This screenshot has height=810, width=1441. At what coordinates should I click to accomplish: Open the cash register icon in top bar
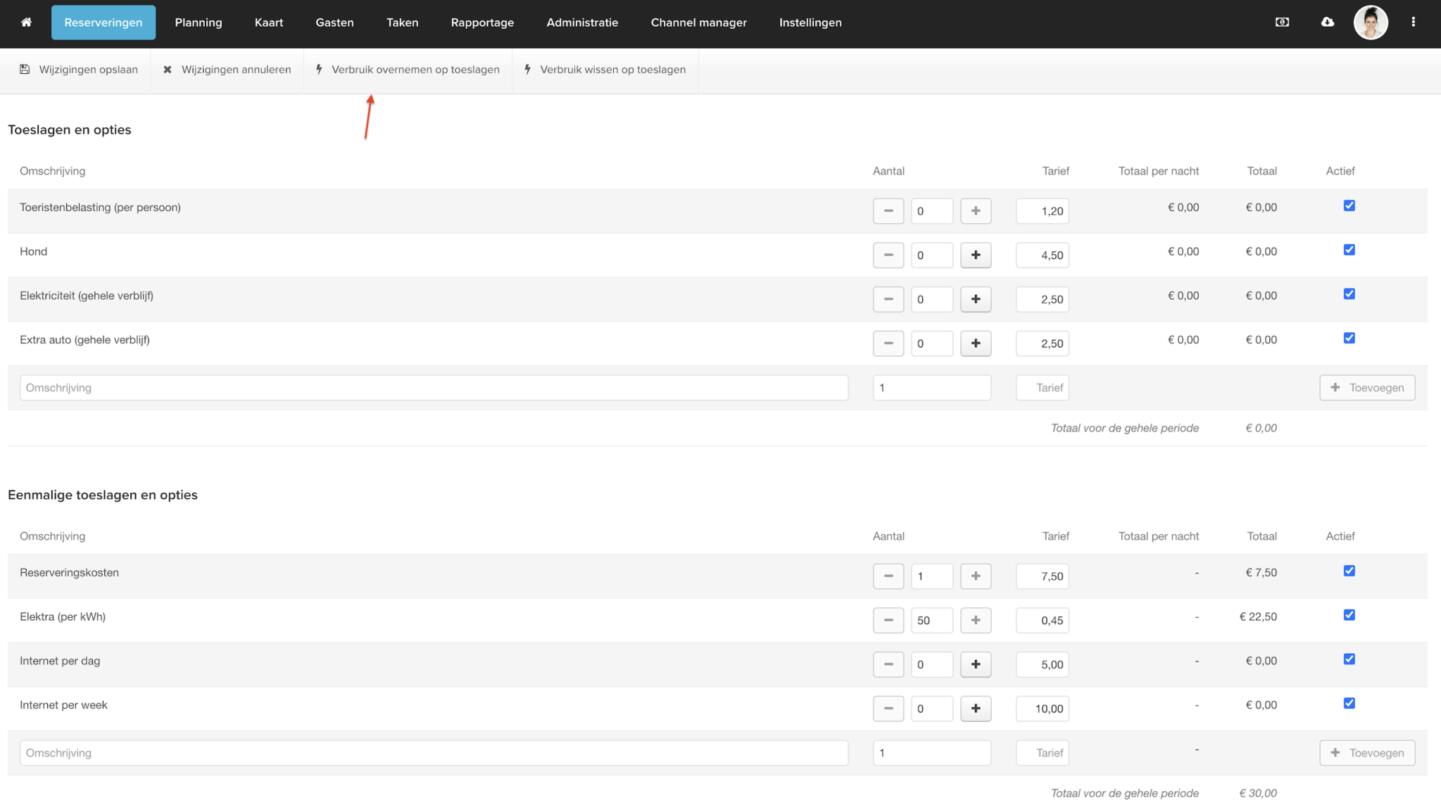[x=1282, y=22]
